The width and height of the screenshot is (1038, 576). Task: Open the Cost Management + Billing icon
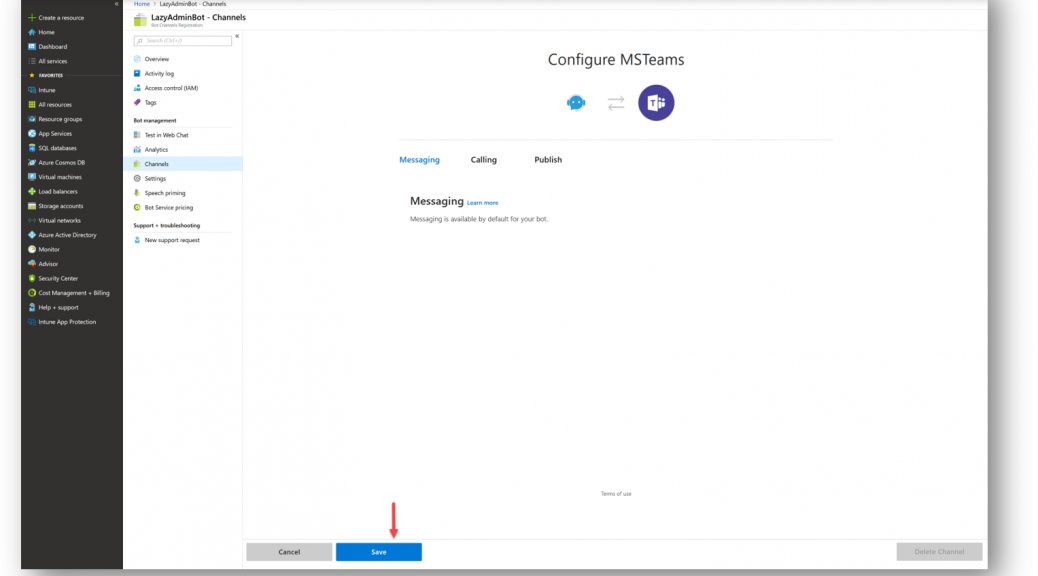pos(32,293)
